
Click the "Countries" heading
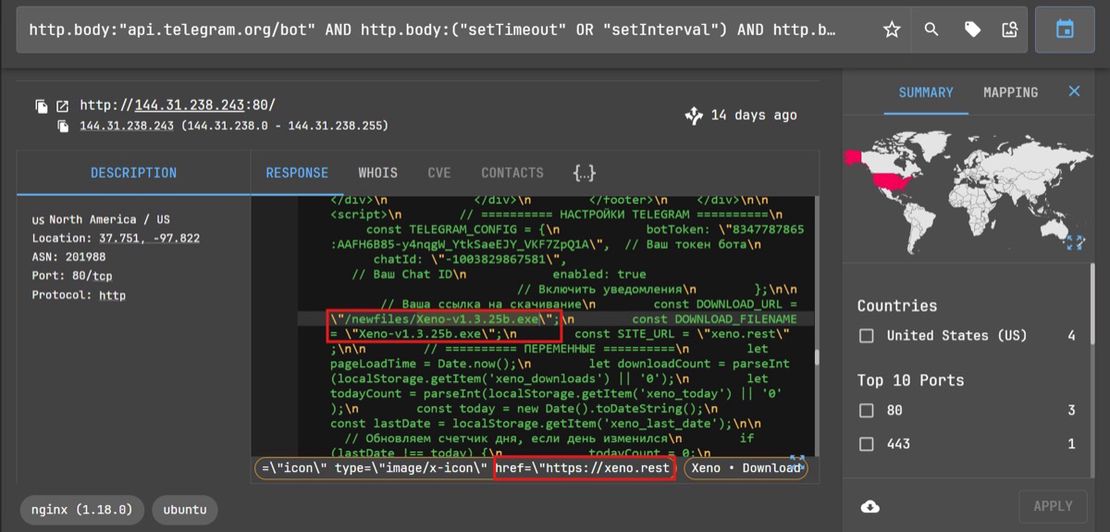897,306
